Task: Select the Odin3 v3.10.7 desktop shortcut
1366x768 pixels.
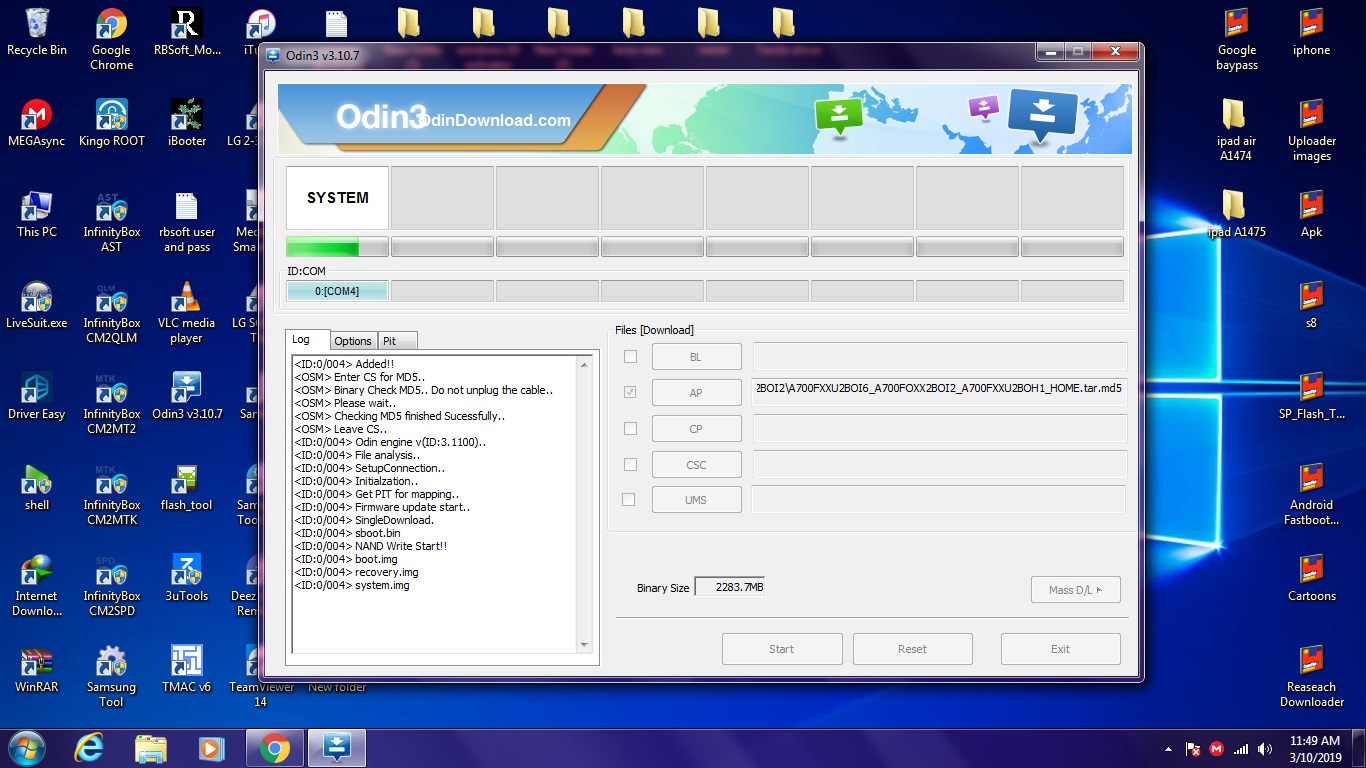Action: (x=187, y=397)
